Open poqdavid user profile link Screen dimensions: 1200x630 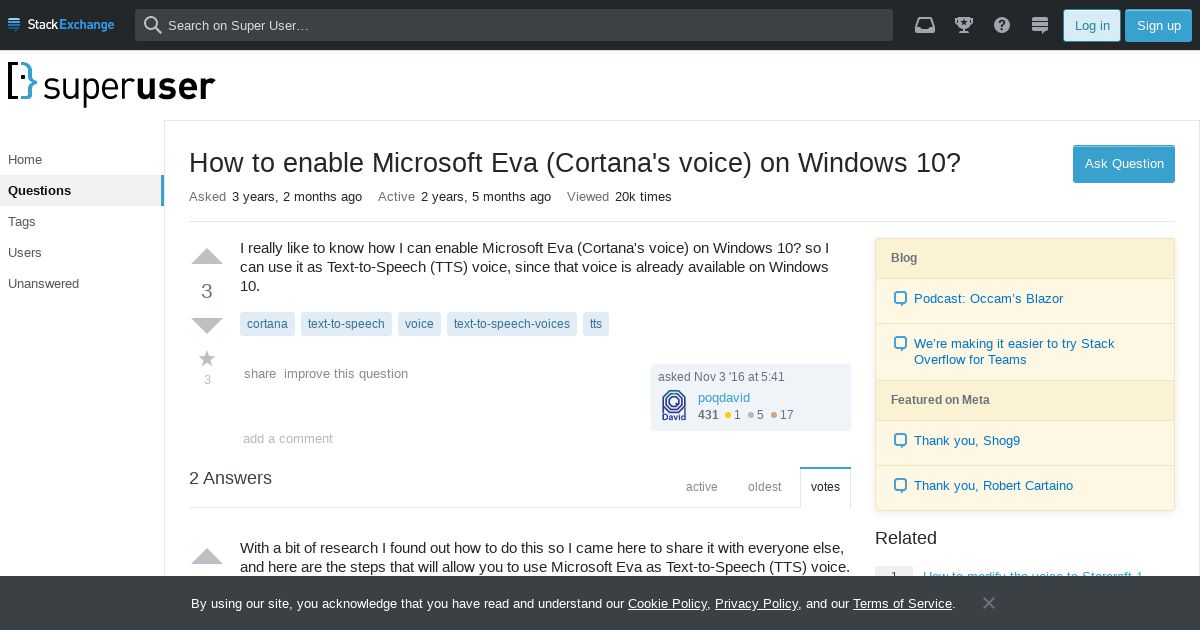(724, 398)
